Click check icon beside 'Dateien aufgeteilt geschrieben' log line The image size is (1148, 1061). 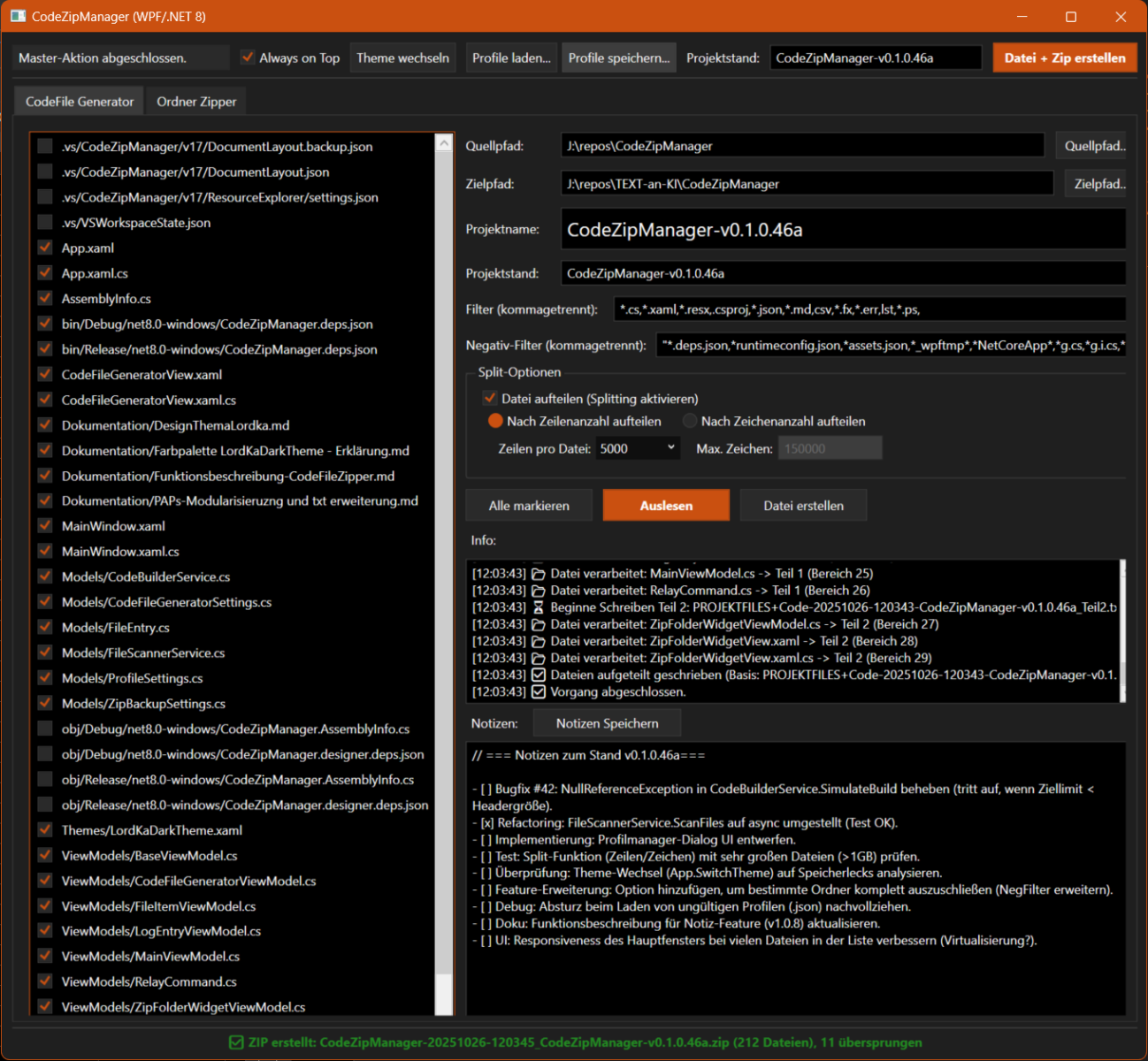pos(538,676)
